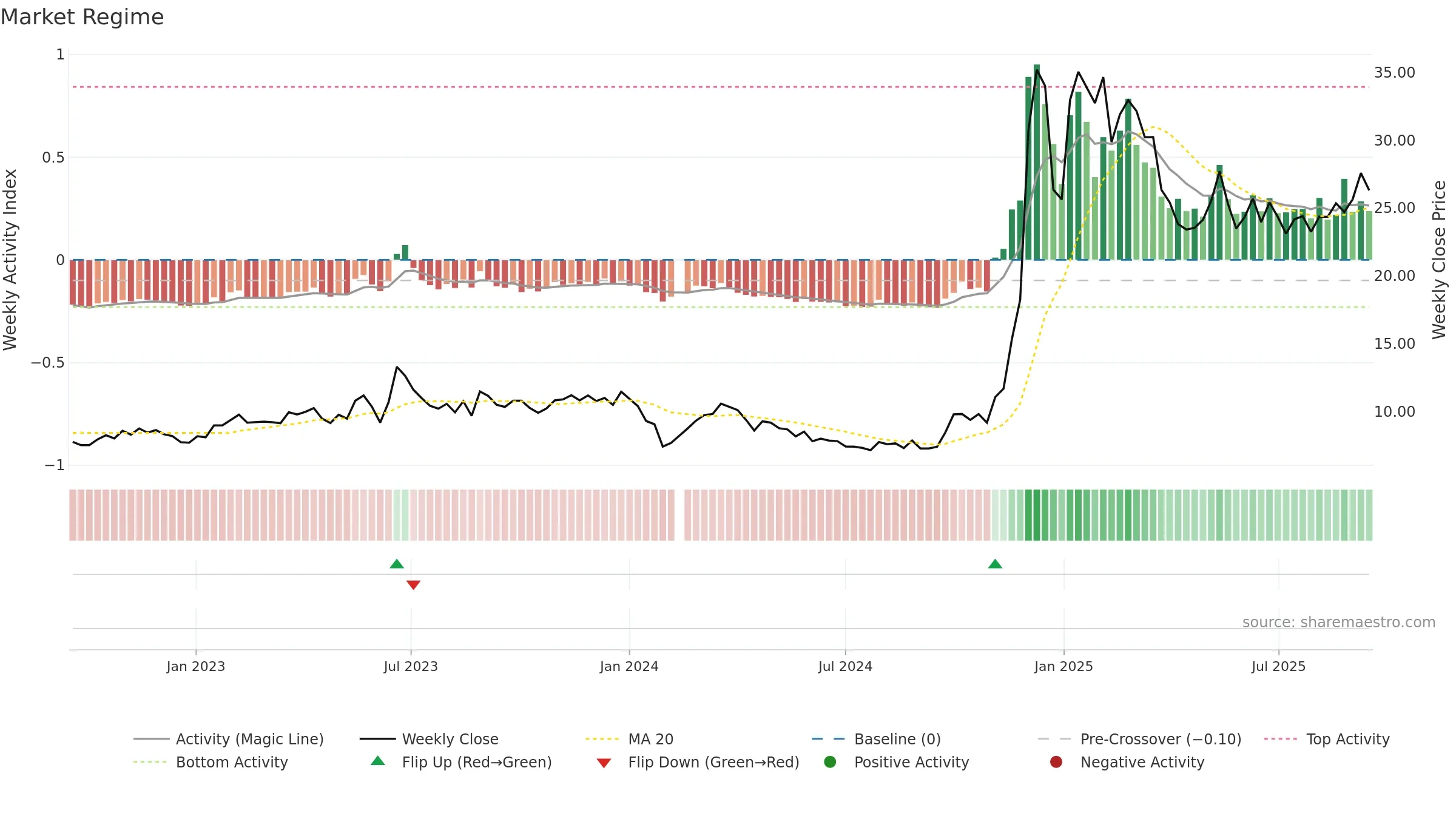Toggle Flip Down (Green→Red) legend entry
This screenshot has width=1456, height=819.
698,762
